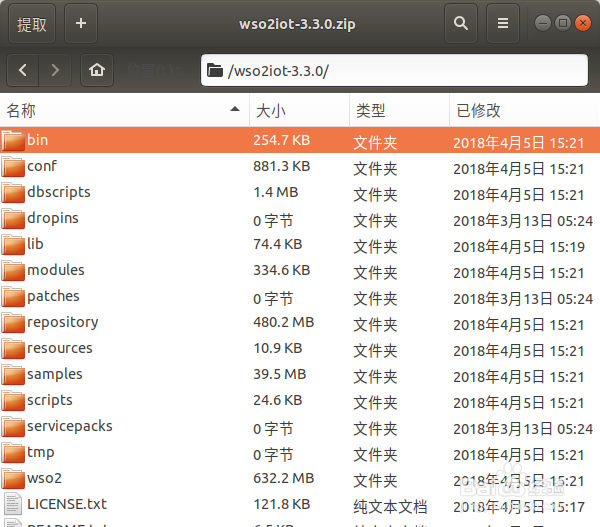
Task: Click the location path field /wso2iot-3.3.0/
Action: click(394, 70)
